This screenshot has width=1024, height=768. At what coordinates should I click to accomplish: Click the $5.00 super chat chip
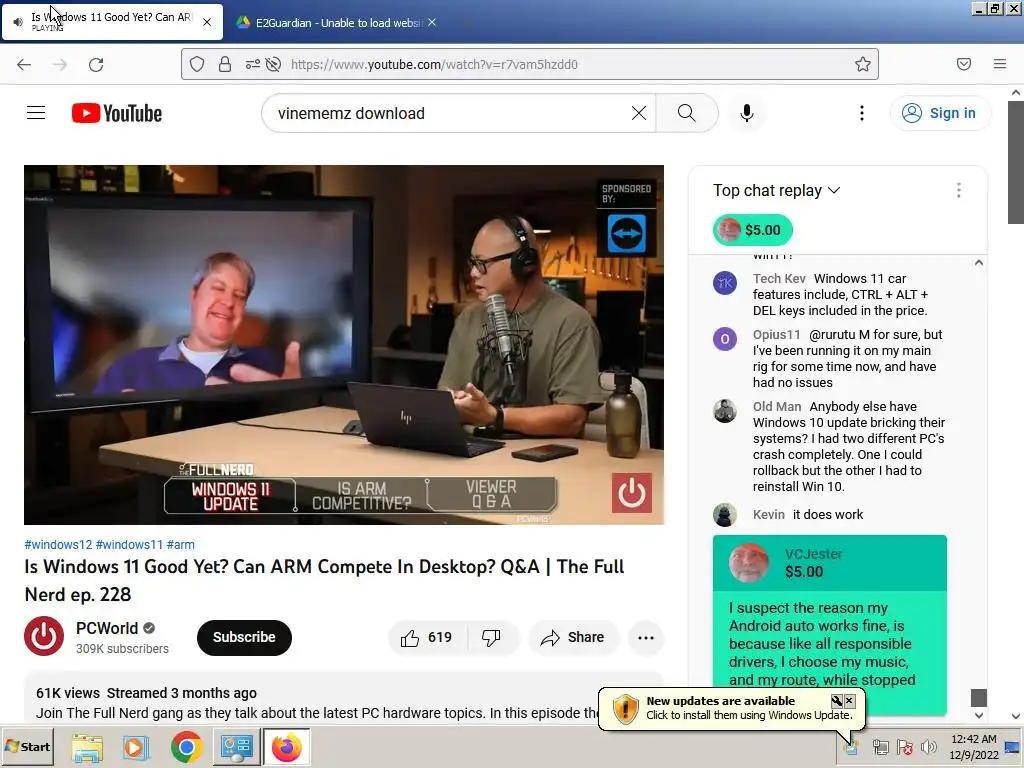[x=752, y=230]
